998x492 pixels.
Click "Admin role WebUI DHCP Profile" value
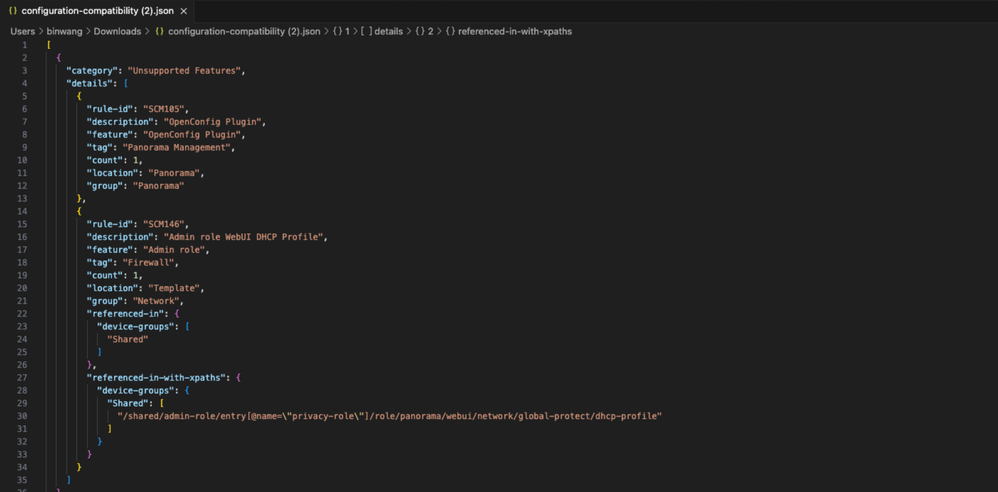[x=245, y=237]
